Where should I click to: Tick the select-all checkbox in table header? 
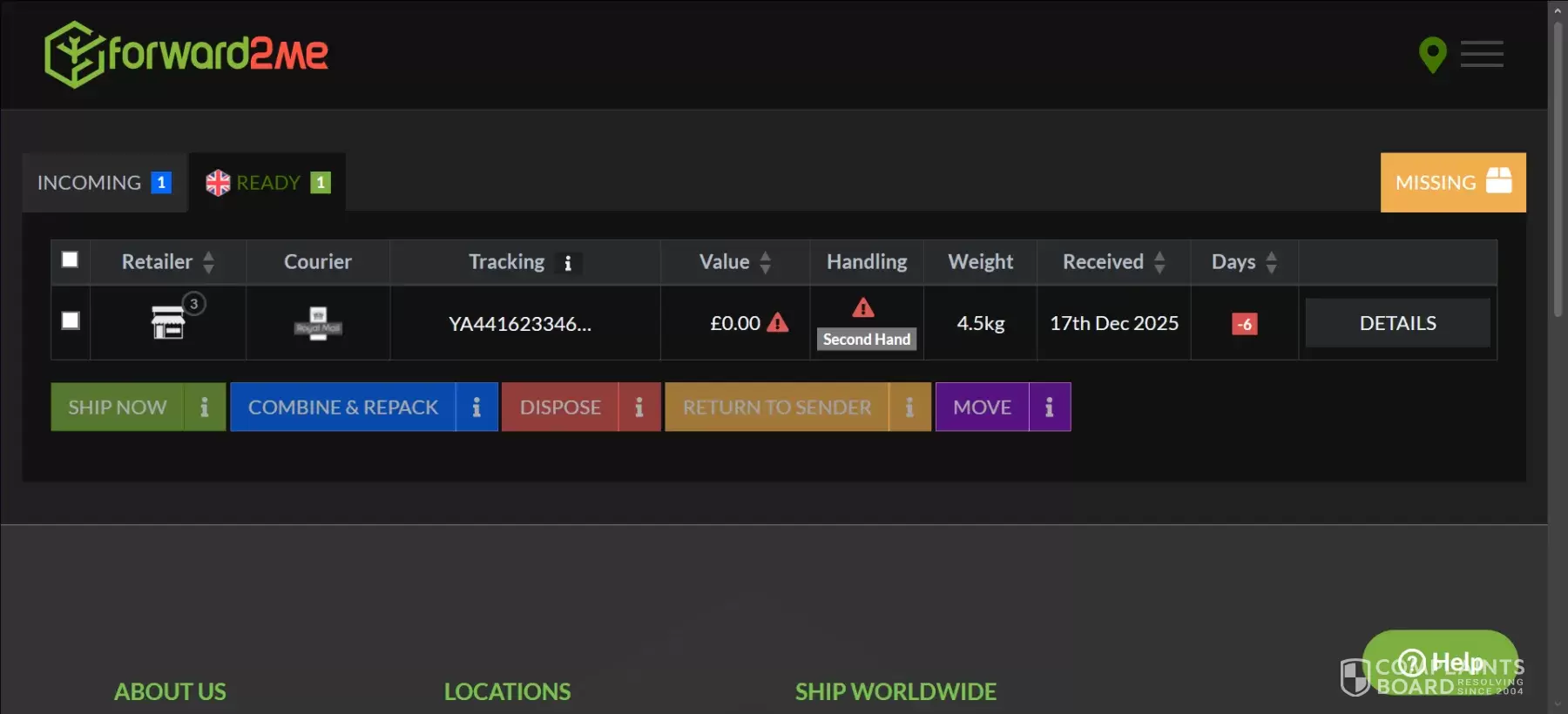tap(71, 259)
